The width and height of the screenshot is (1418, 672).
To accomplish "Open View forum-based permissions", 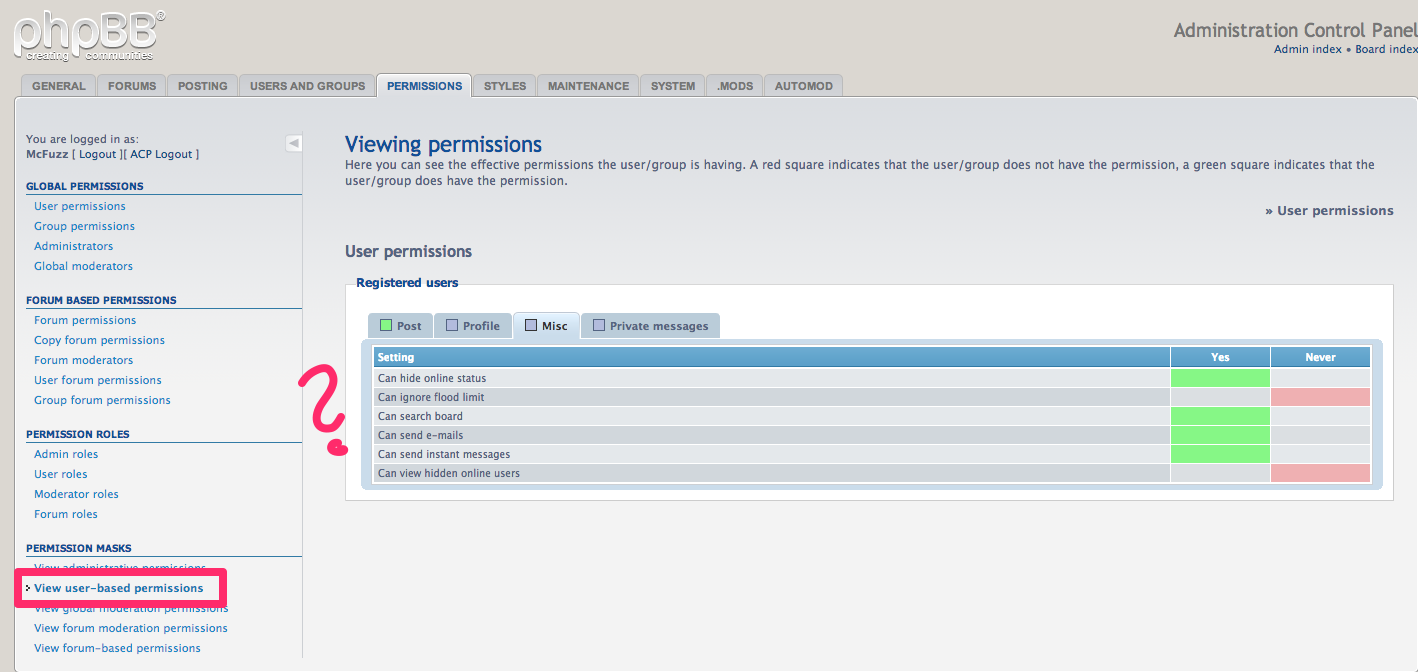I will [117, 648].
